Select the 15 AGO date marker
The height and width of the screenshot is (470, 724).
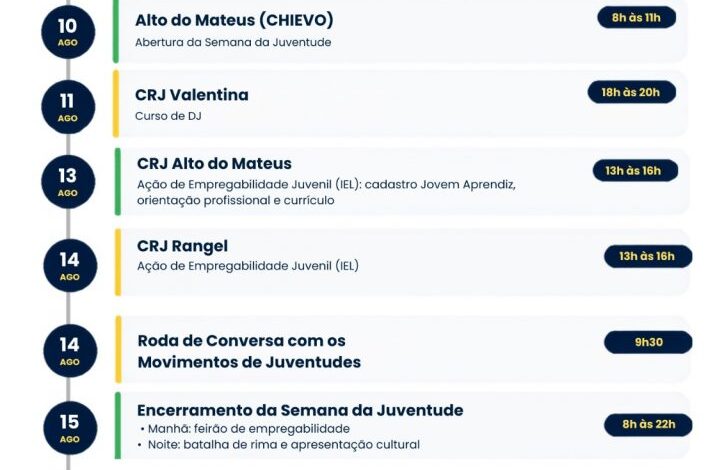[70, 428]
